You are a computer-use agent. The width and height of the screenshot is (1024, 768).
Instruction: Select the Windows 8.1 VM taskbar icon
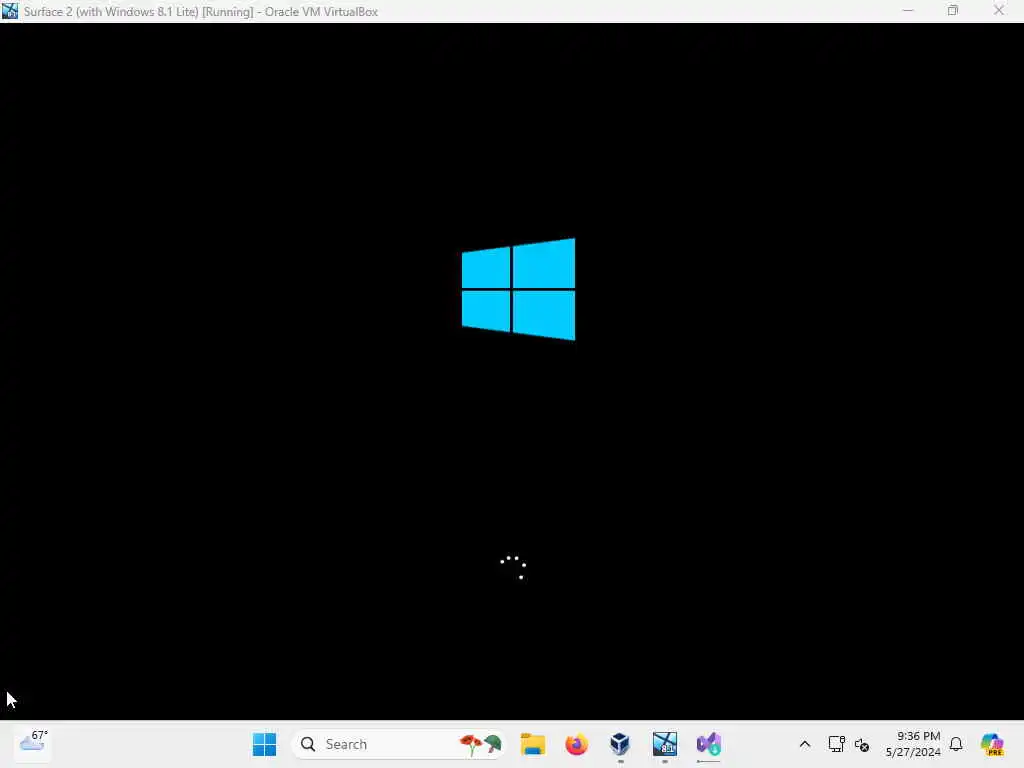click(x=664, y=744)
